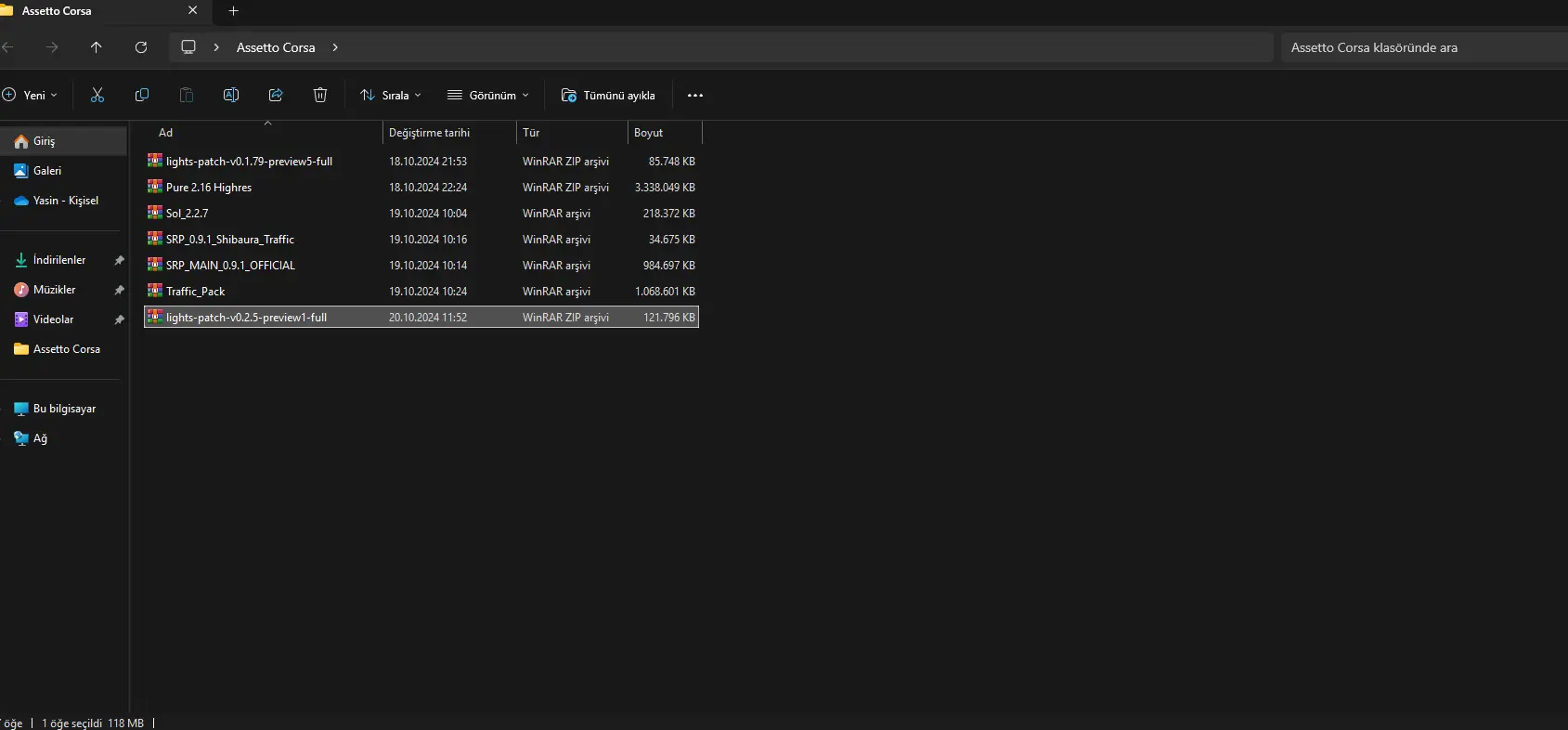
Task: Click the forward navigation arrow
Action: [52, 47]
